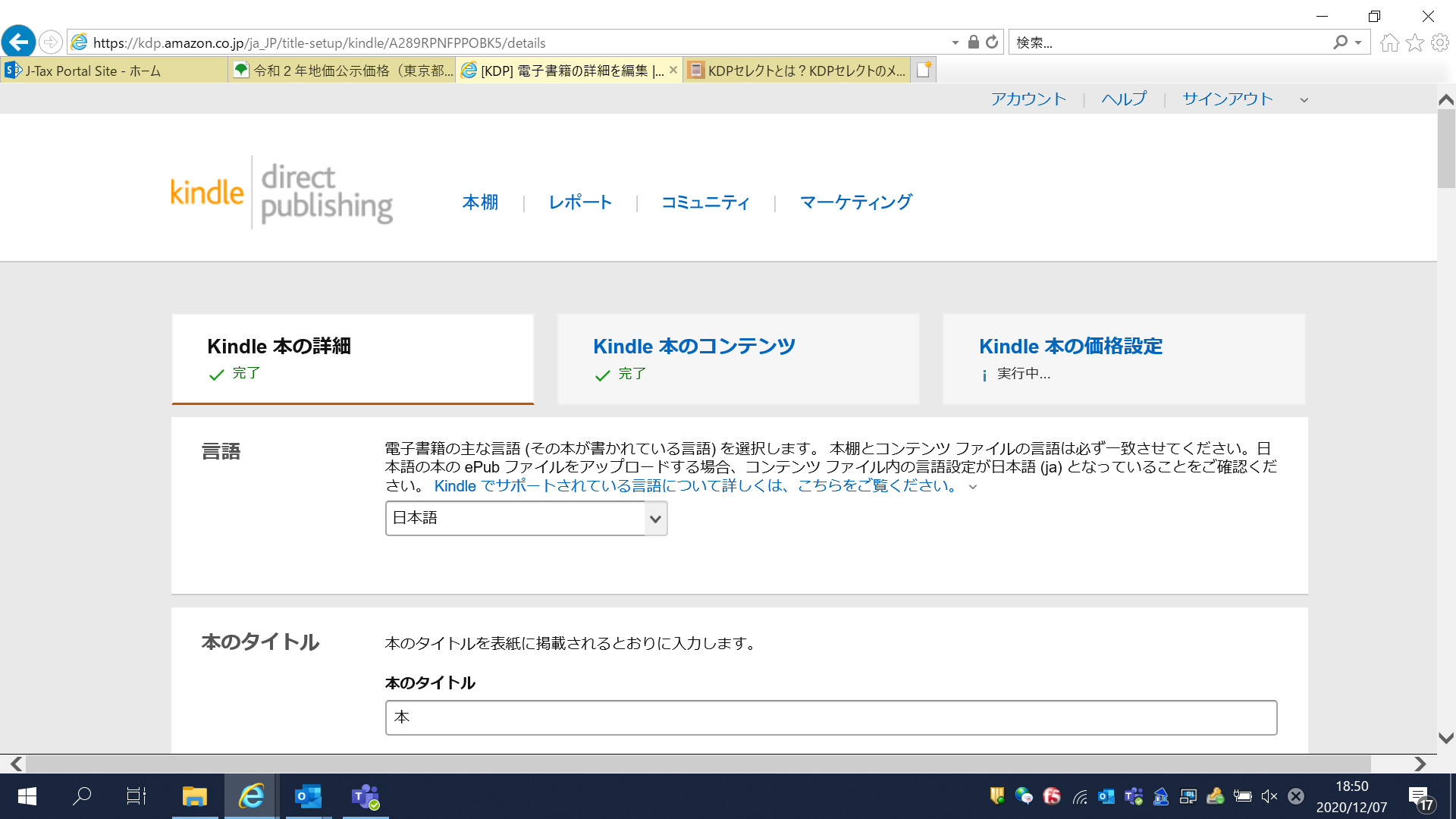Open search provider dropdown arrow
This screenshot has width=1456, height=819.
[1358, 43]
